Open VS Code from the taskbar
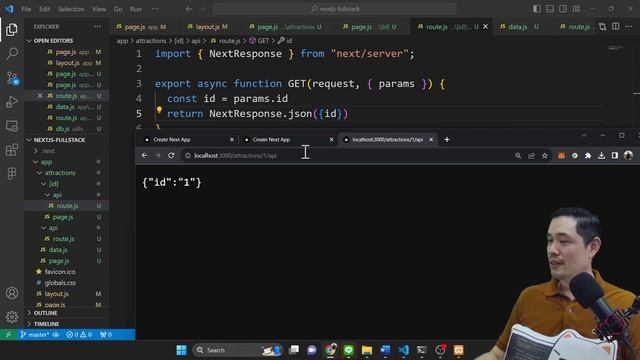The image size is (640, 360). click(x=404, y=350)
